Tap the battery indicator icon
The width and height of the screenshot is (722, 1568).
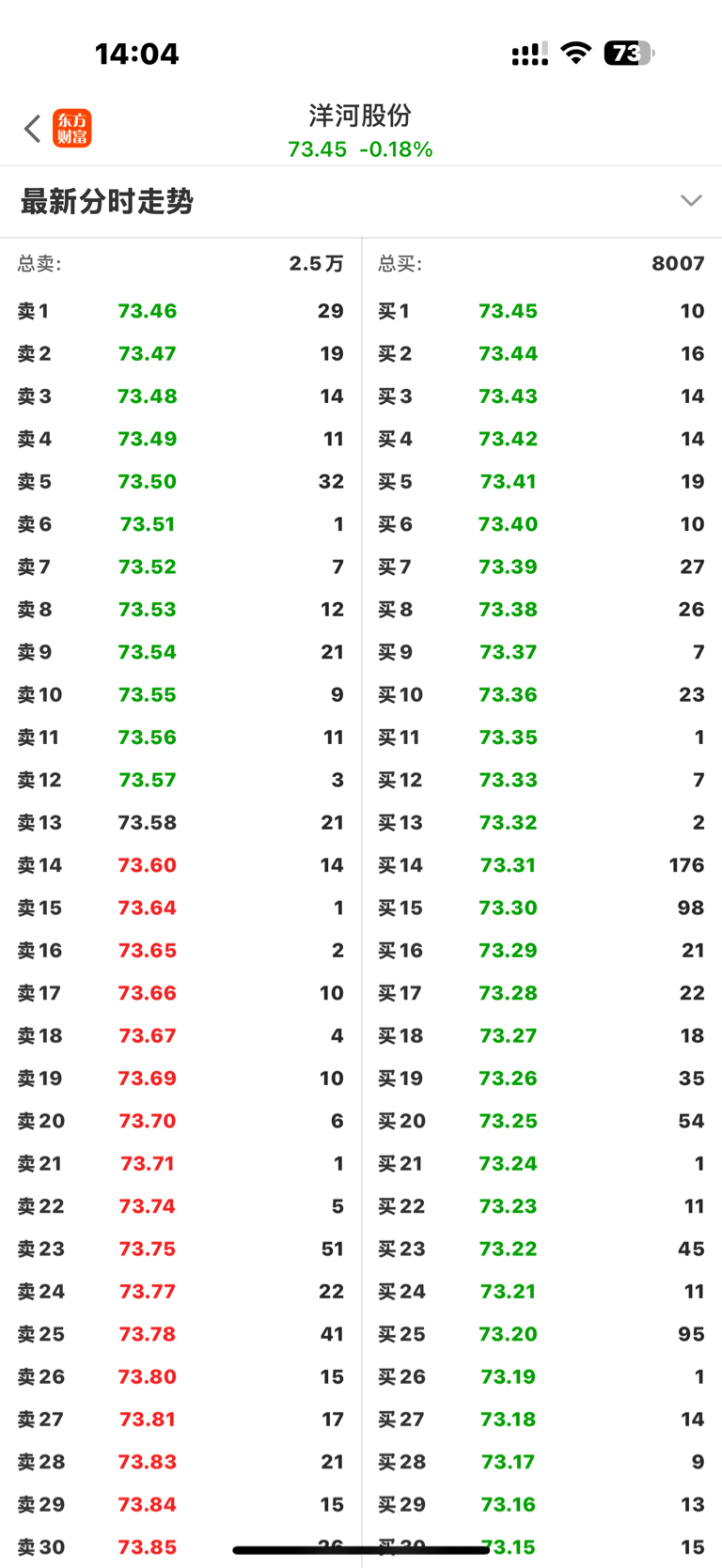pos(629,53)
